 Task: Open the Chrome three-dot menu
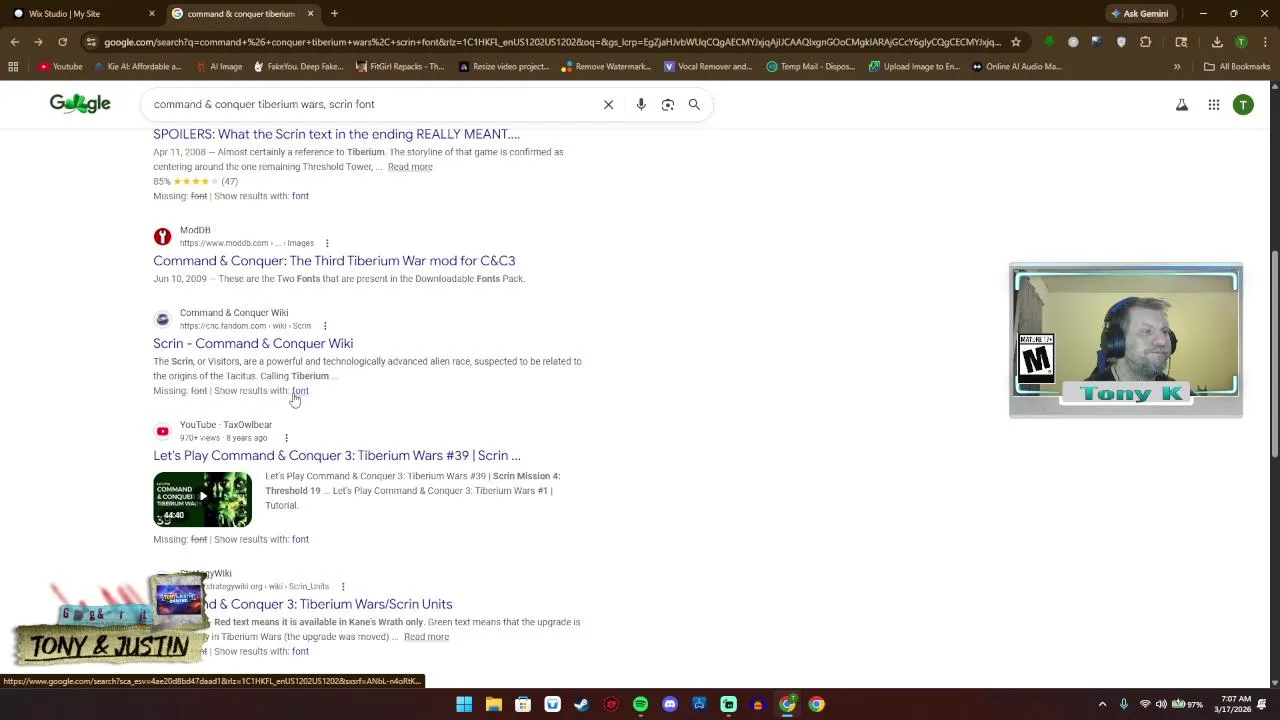[x=1264, y=42]
